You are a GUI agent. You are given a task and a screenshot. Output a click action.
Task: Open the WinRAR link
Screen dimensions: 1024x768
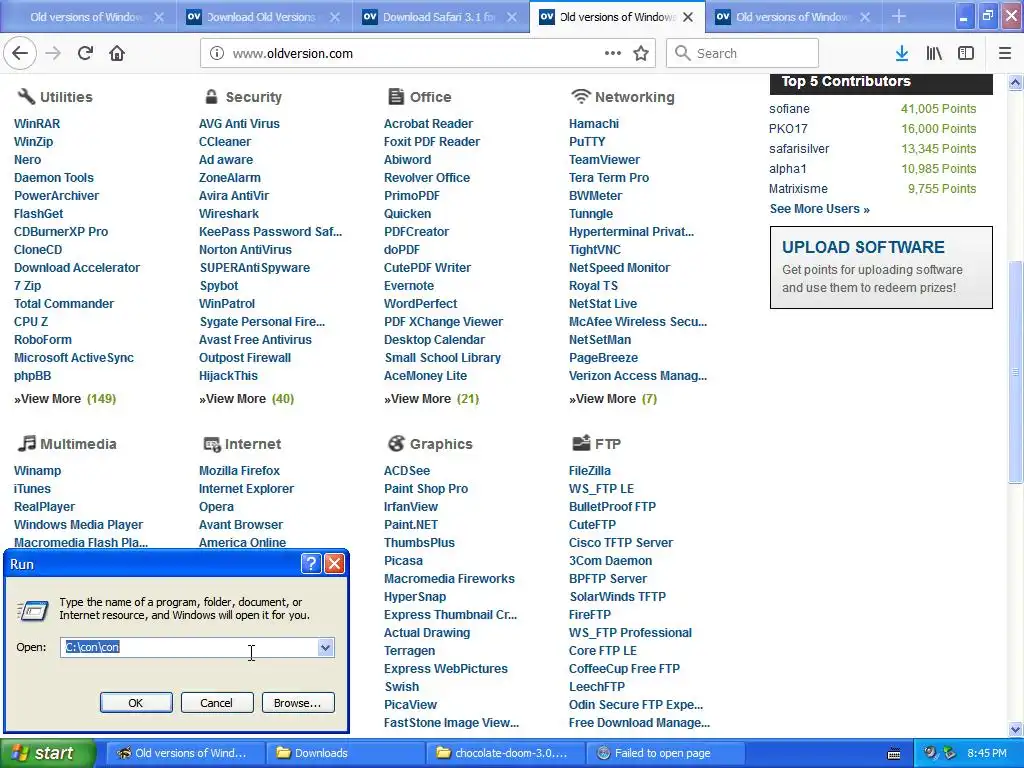(x=37, y=123)
